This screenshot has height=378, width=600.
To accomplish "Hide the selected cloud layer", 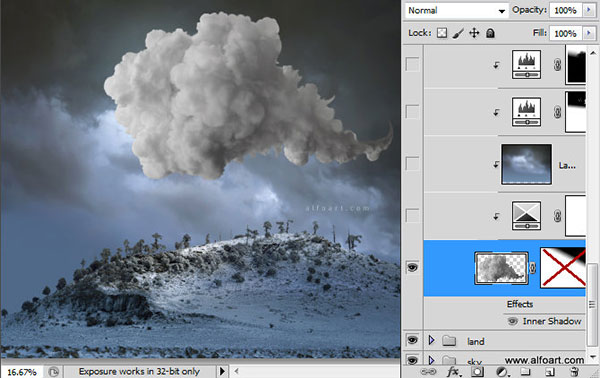I will pyautogui.click(x=412, y=267).
